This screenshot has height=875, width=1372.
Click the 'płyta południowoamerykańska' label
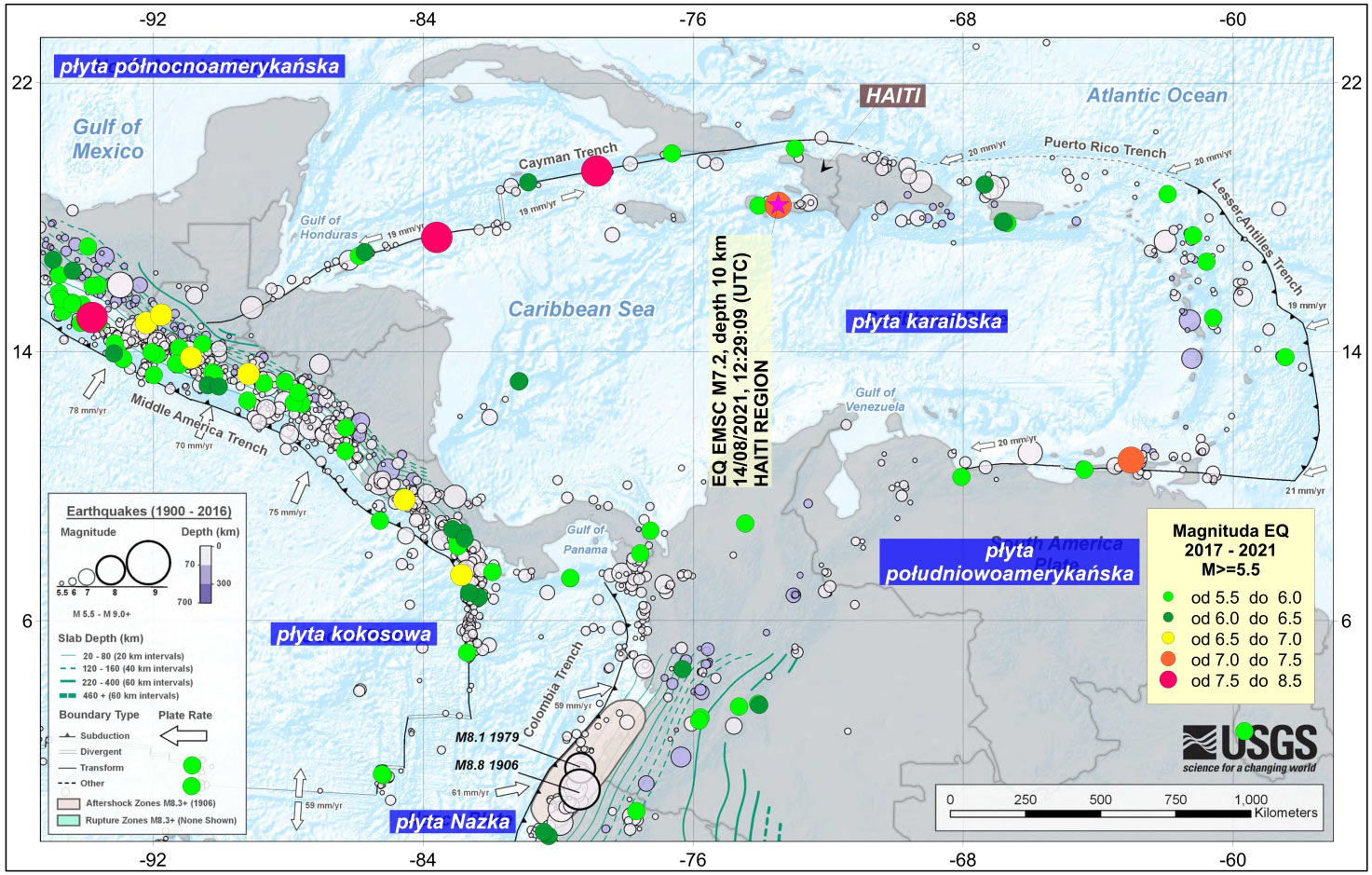1010,562
